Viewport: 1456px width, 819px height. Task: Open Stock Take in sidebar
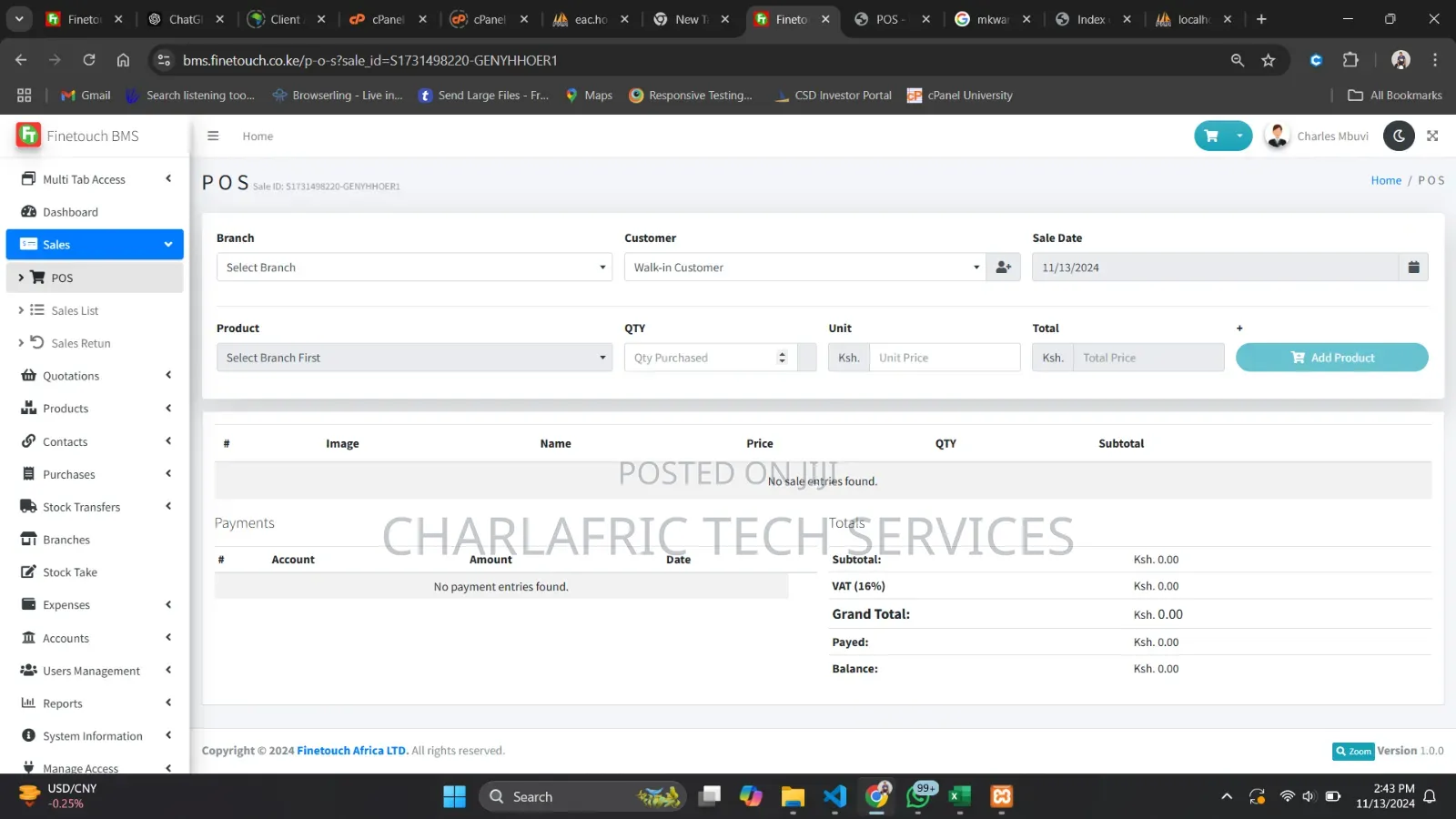95,572
